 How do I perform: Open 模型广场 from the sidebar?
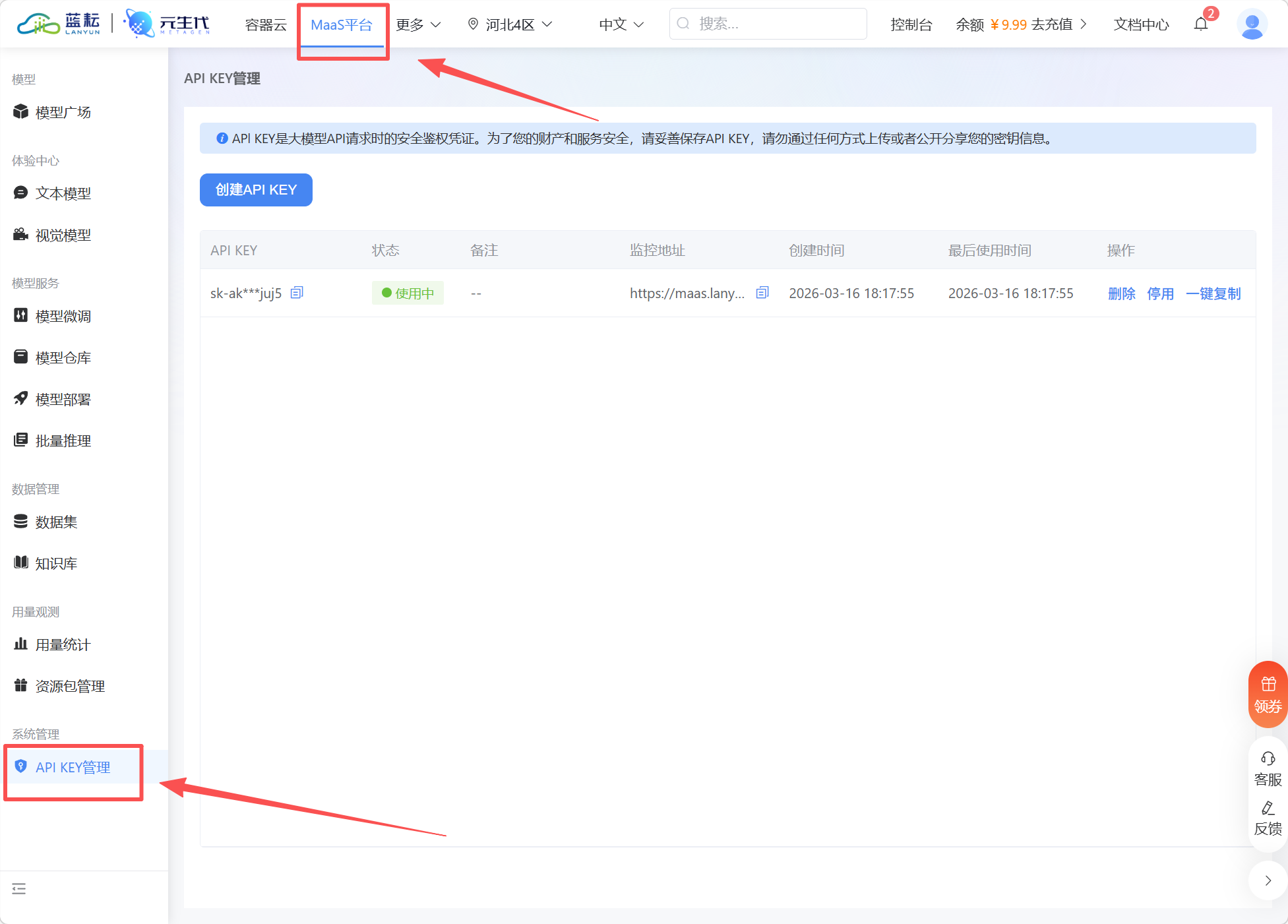tap(63, 112)
